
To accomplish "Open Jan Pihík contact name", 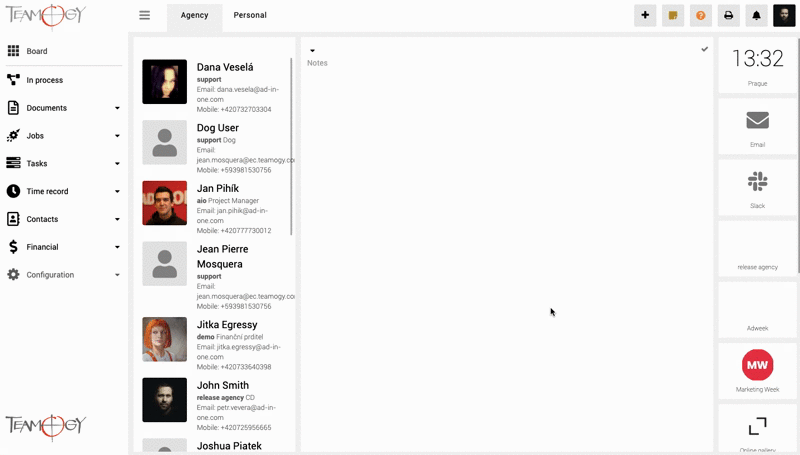I will click(x=218, y=189).
